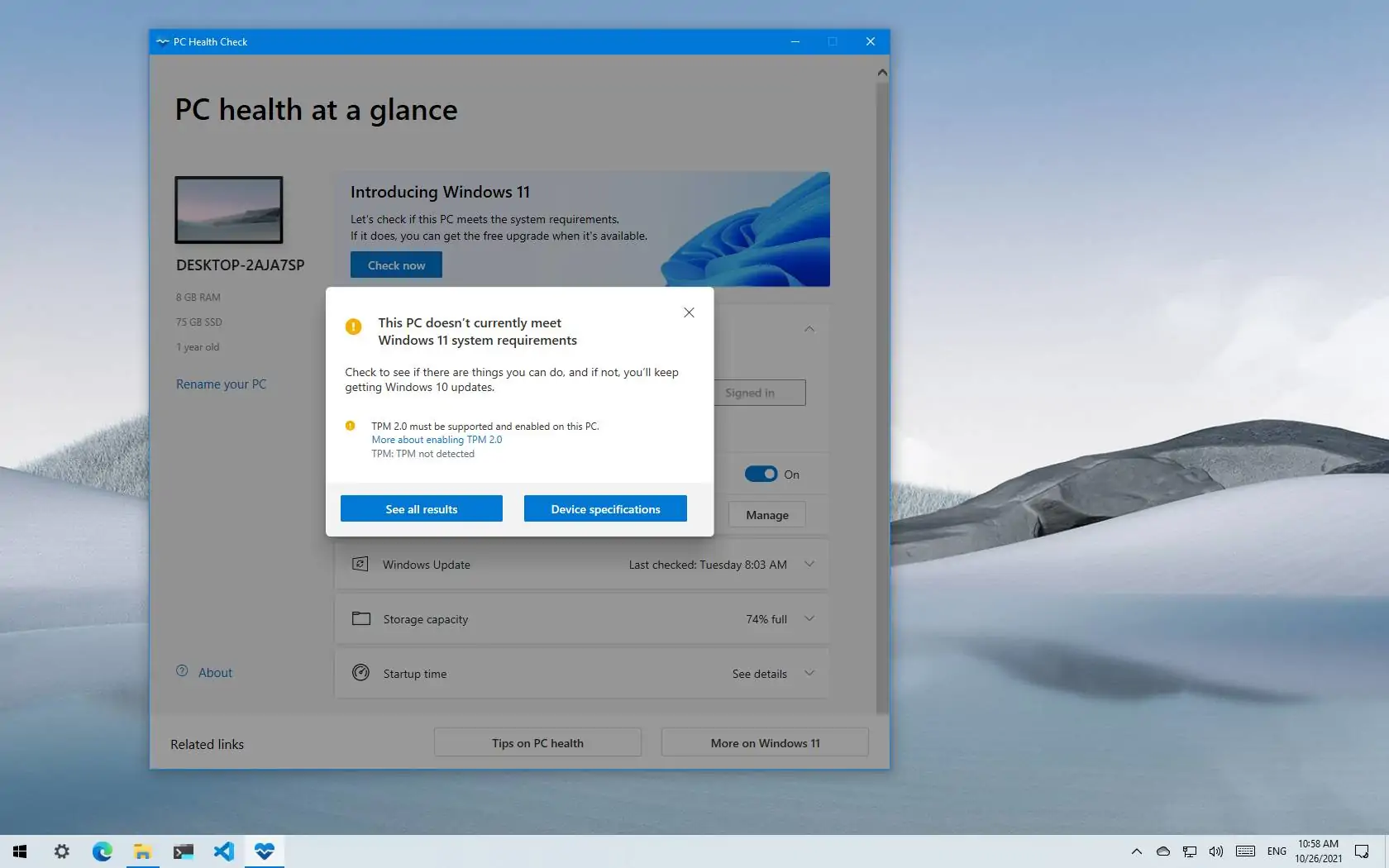Open Settings from the taskbar
The height and width of the screenshot is (868, 1389).
(62, 851)
